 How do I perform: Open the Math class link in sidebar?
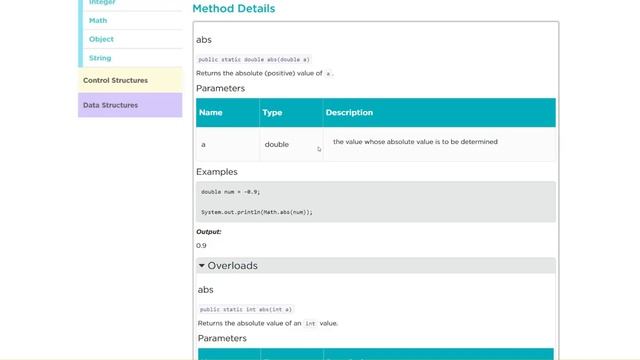click(x=98, y=20)
